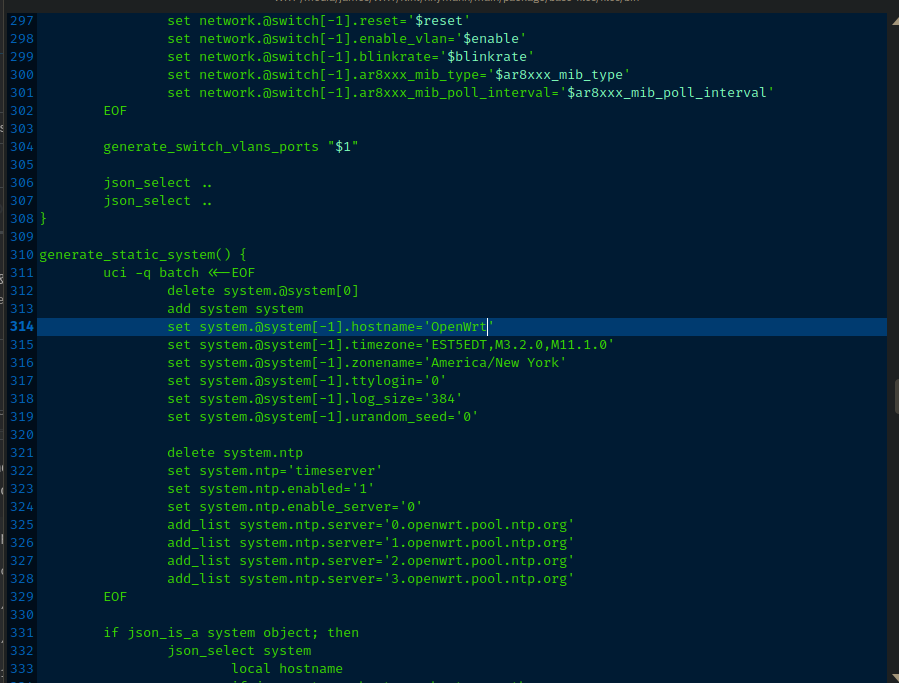The width and height of the screenshot is (899, 683).
Task: Click line number 310 beside generate_static_system
Action: pos(22,255)
